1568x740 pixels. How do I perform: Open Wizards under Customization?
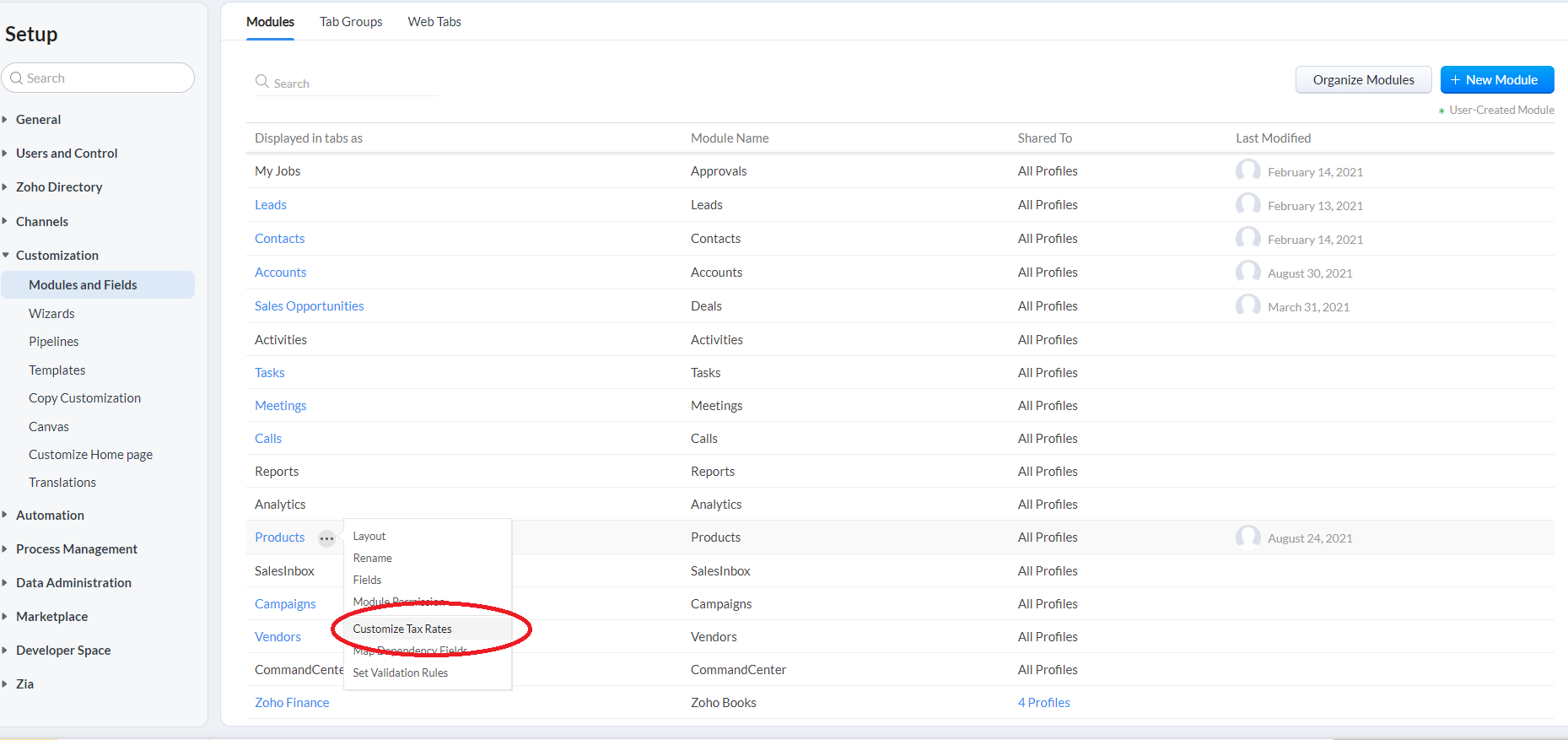pyautogui.click(x=51, y=314)
